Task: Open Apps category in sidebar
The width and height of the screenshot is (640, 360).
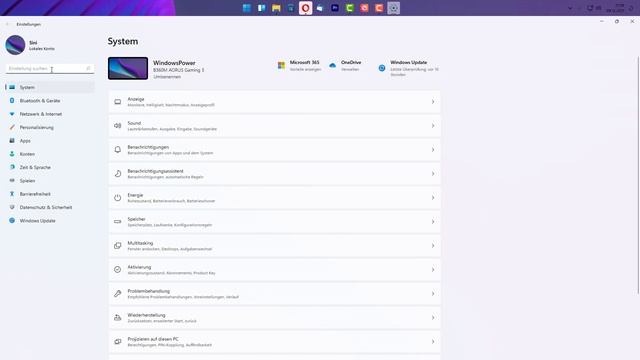Action: pos(50,141)
